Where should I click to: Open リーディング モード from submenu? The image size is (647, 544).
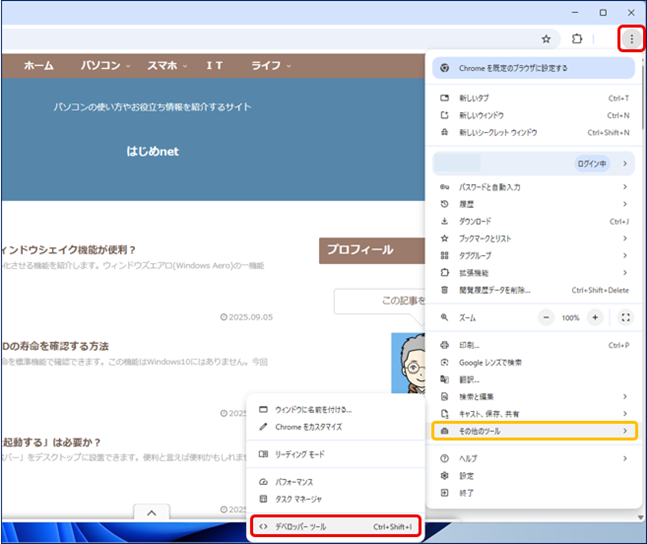coord(336,454)
